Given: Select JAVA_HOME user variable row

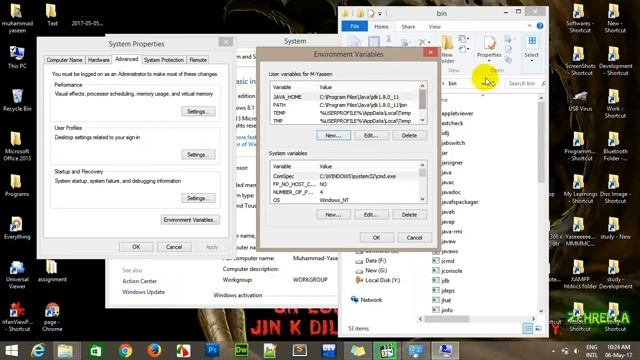Looking at the screenshot, I should pos(345,97).
